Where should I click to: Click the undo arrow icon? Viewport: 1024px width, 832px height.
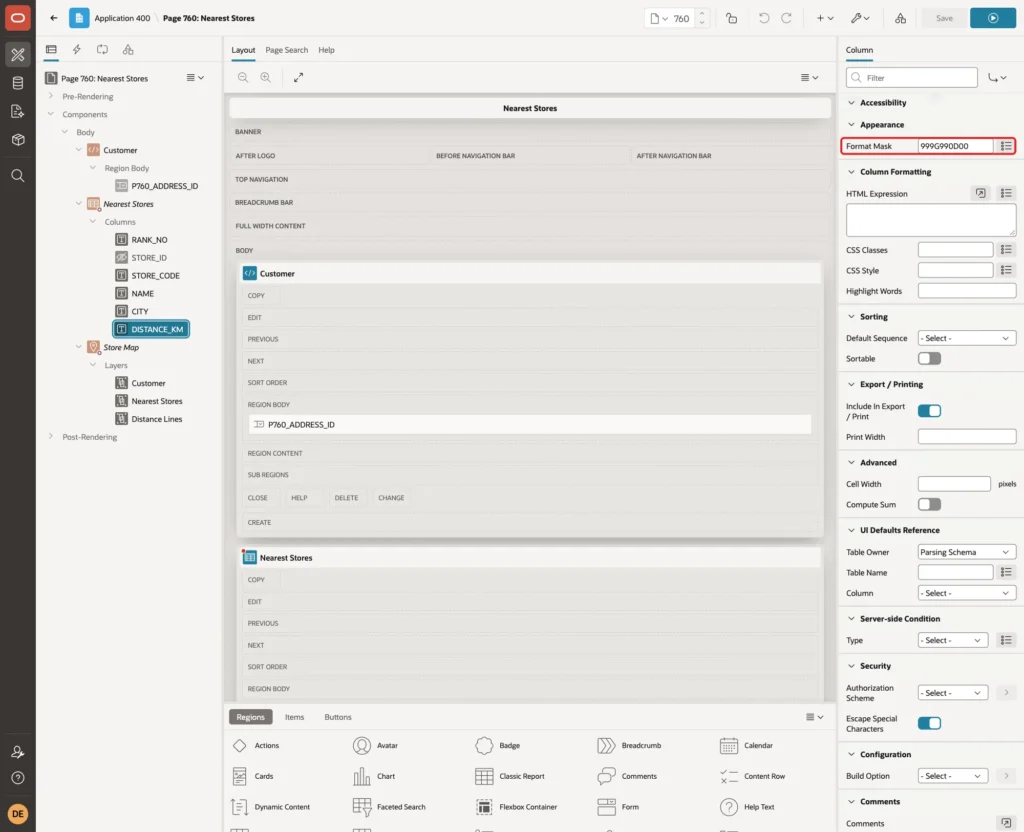763,18
